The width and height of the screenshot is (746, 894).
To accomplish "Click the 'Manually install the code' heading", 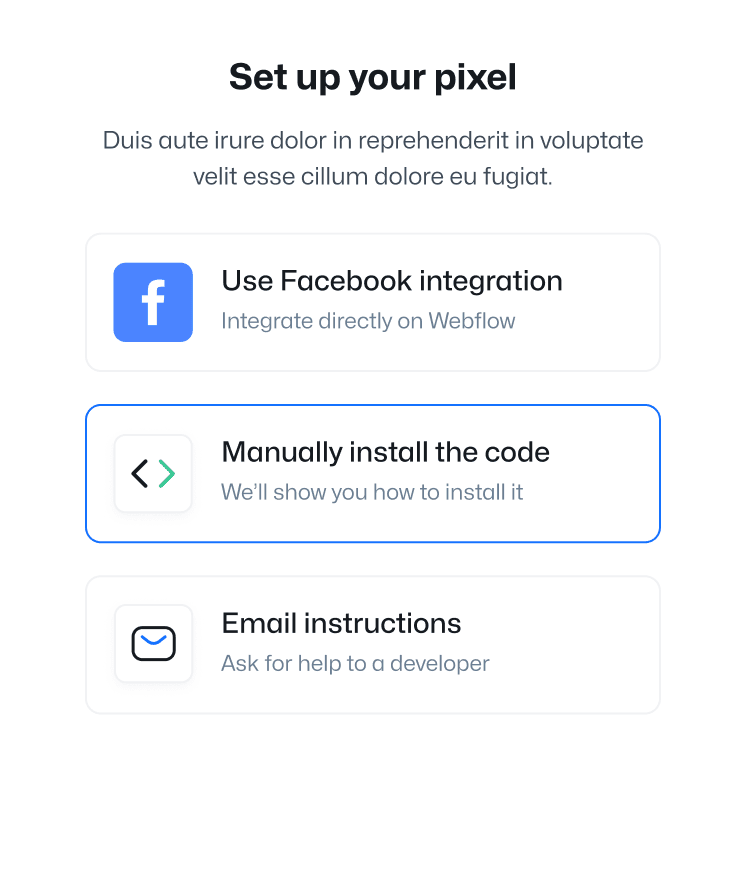I will click(x=384, y=452).
